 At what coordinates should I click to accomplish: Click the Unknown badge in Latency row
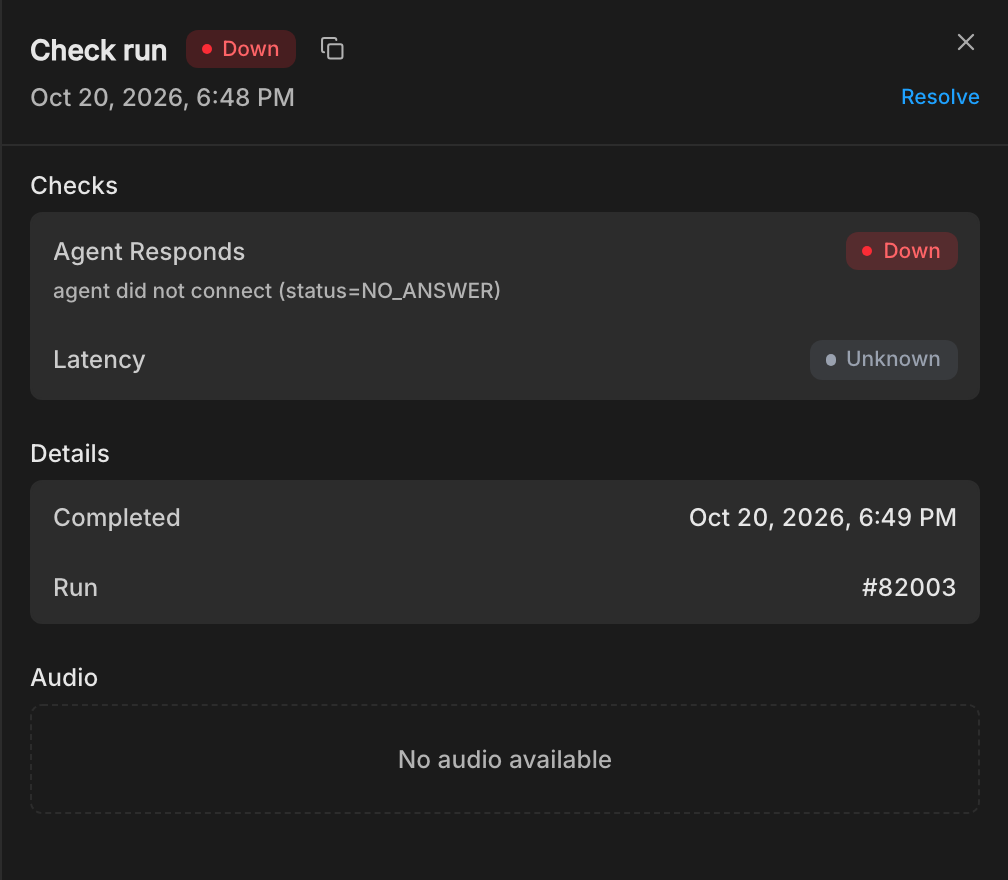pos(883,359)
